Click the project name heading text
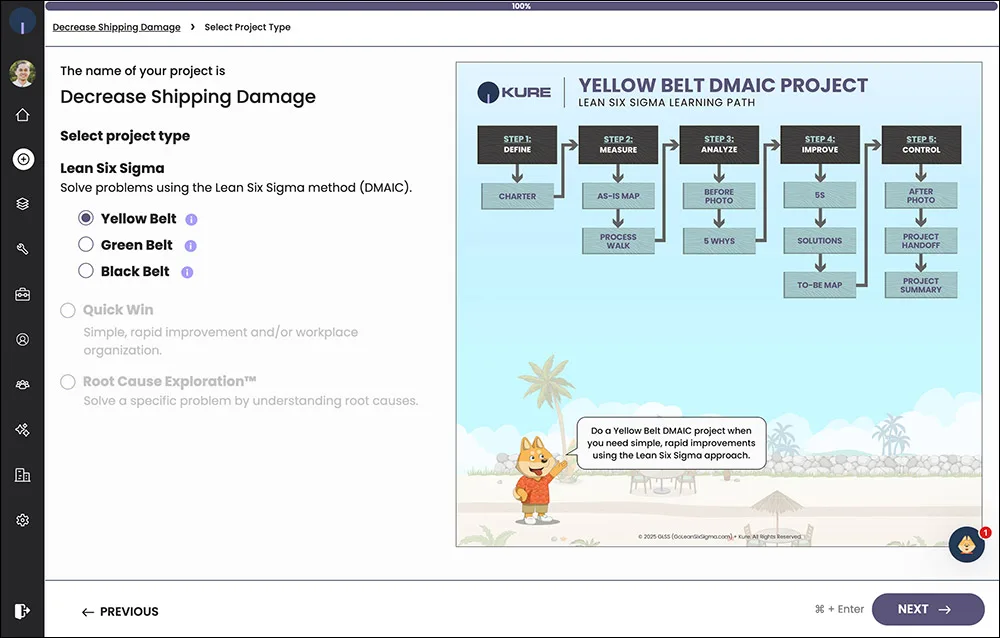The height and width of the screenshot is (638, 1000). point(188,97)
